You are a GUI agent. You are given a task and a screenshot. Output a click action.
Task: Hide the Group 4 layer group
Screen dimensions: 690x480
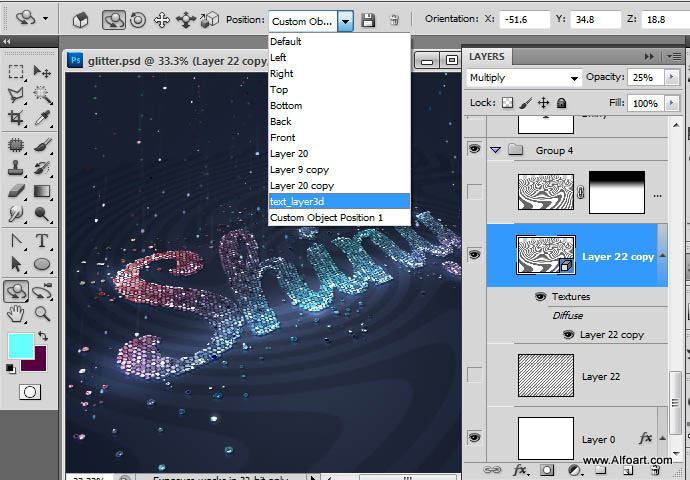click(474, 150)
